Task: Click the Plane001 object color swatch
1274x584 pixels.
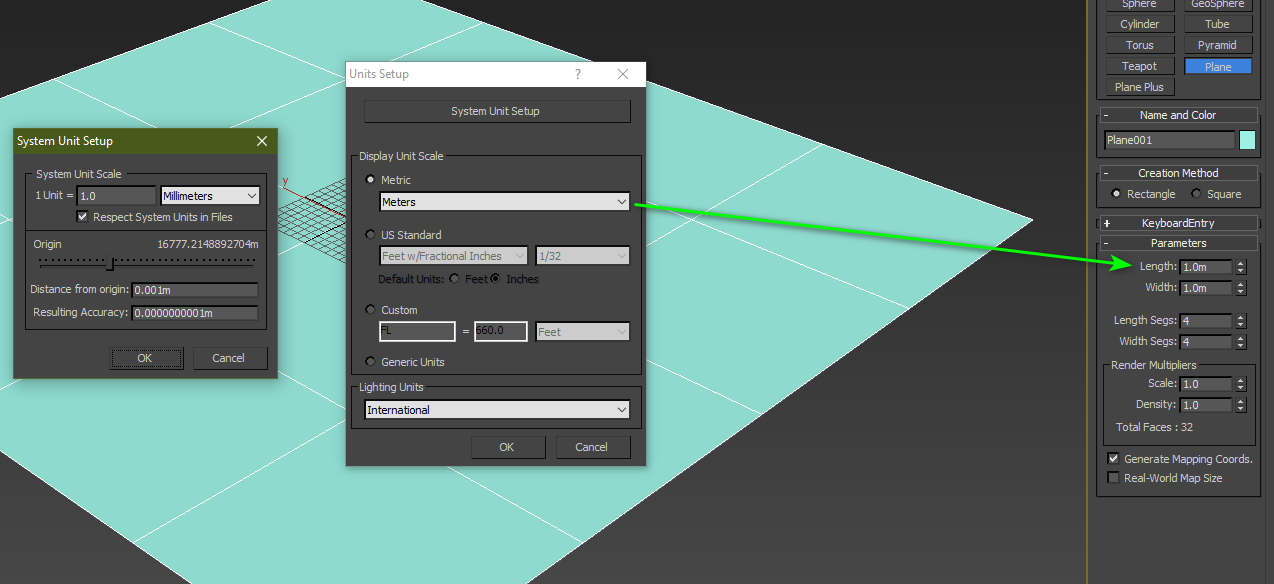Action: tap(1247, 140)
